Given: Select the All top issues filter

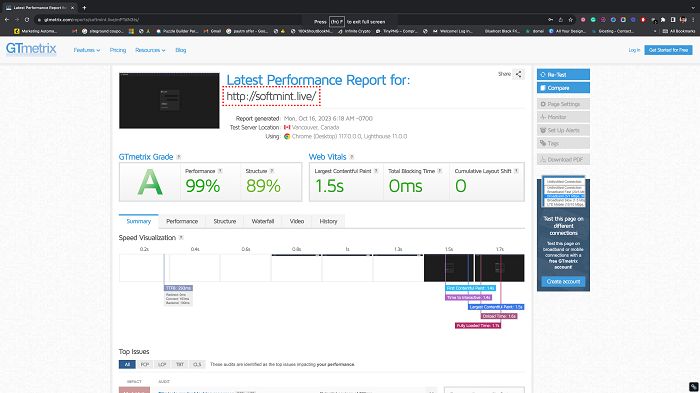Looking at the screenshot, I should pos(127,364).
